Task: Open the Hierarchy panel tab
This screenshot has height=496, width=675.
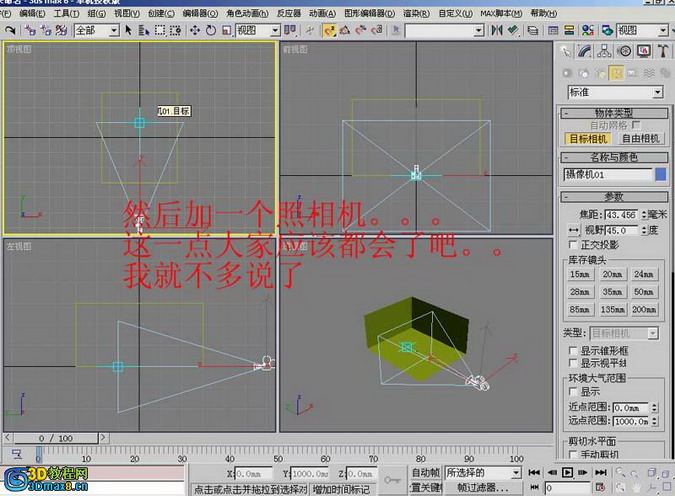Action: pyautogui.click(x=605, y=52)
